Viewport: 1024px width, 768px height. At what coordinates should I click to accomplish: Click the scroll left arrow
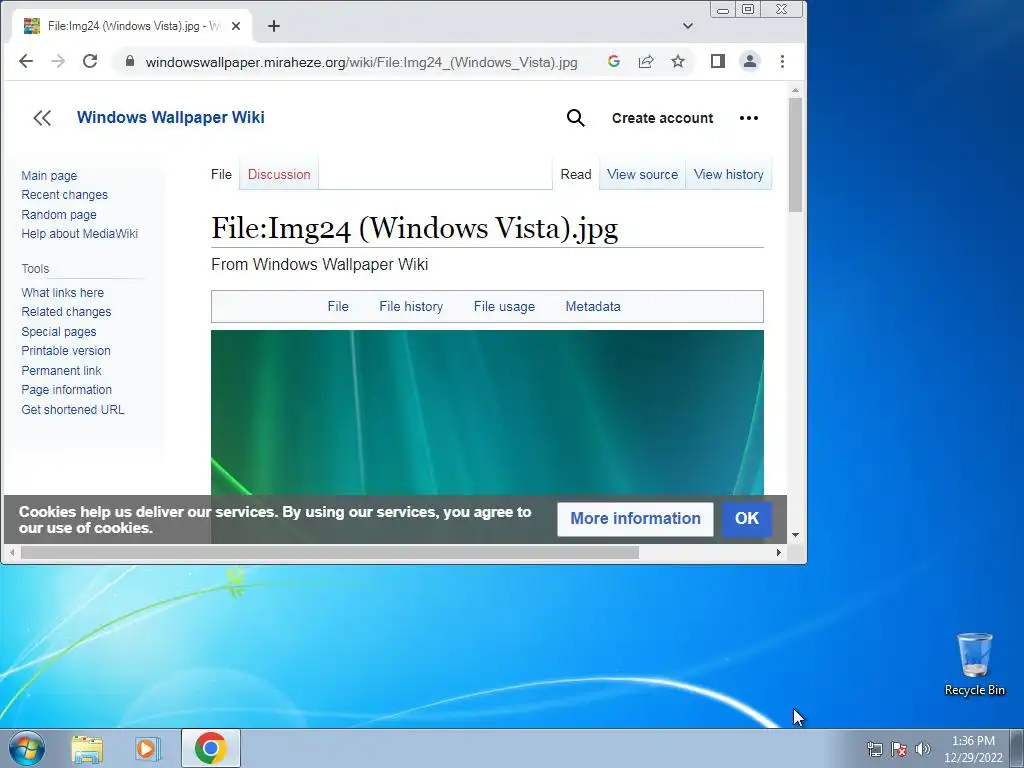click(x=12, y=552)
